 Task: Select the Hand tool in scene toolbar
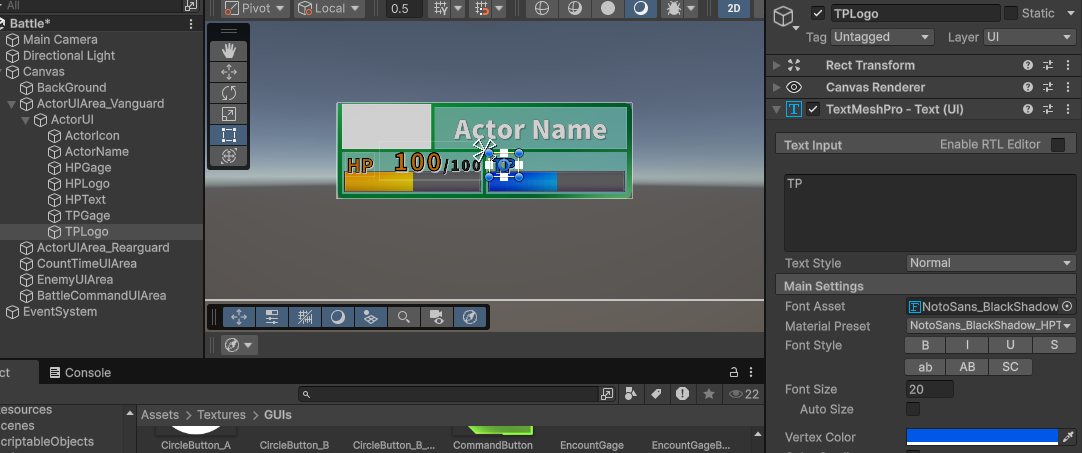(x=228, y=50)
